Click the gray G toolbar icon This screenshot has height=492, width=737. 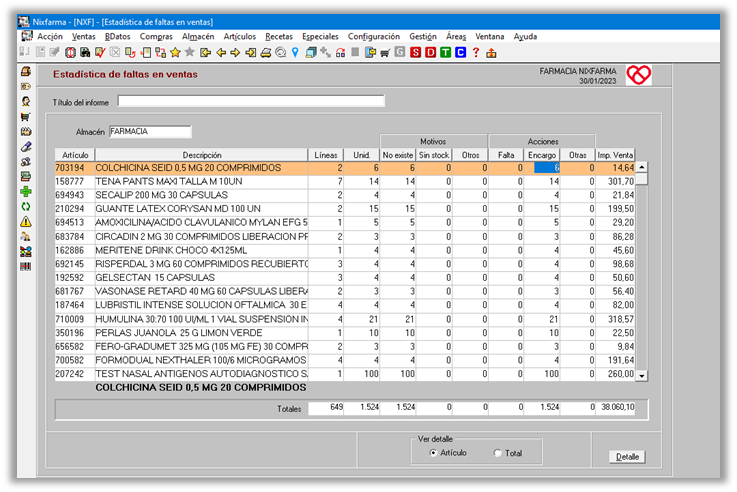400,53
